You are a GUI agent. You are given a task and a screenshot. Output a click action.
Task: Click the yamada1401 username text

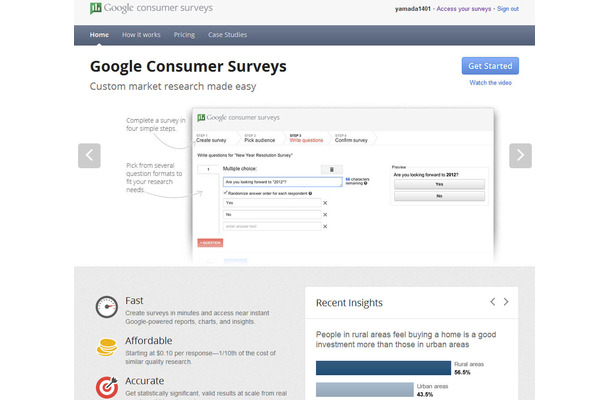[413, 9]
